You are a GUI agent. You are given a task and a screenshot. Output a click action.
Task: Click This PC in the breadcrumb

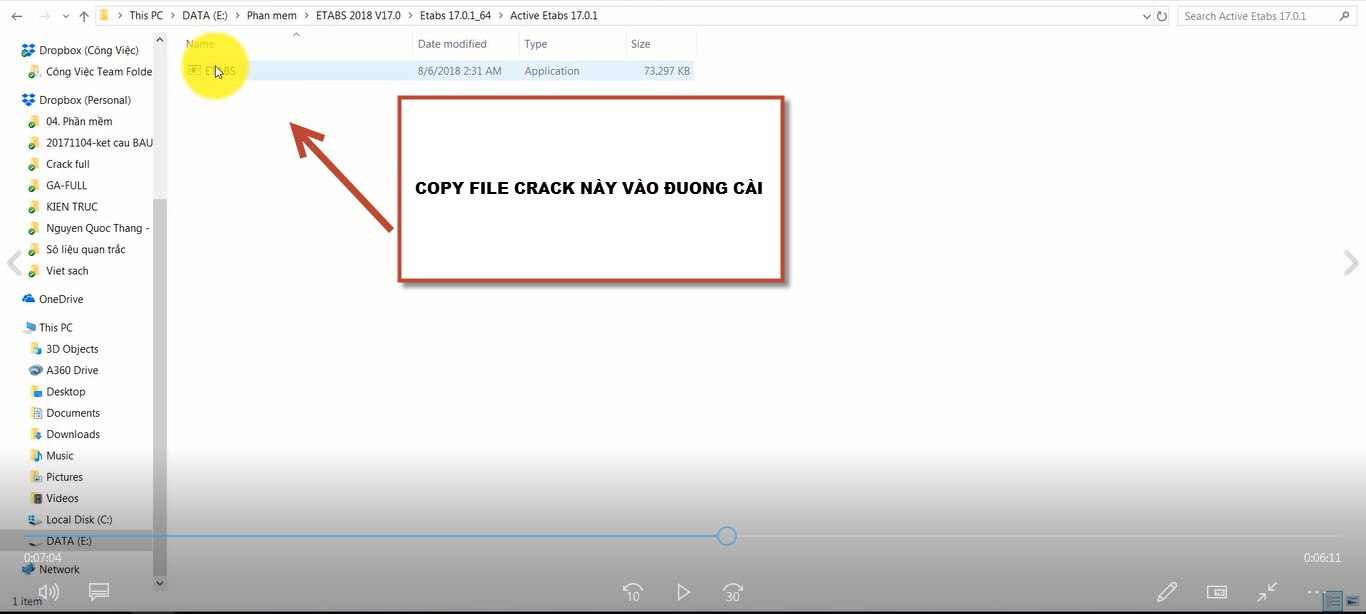pyautogui.click(x=146, y=16)
